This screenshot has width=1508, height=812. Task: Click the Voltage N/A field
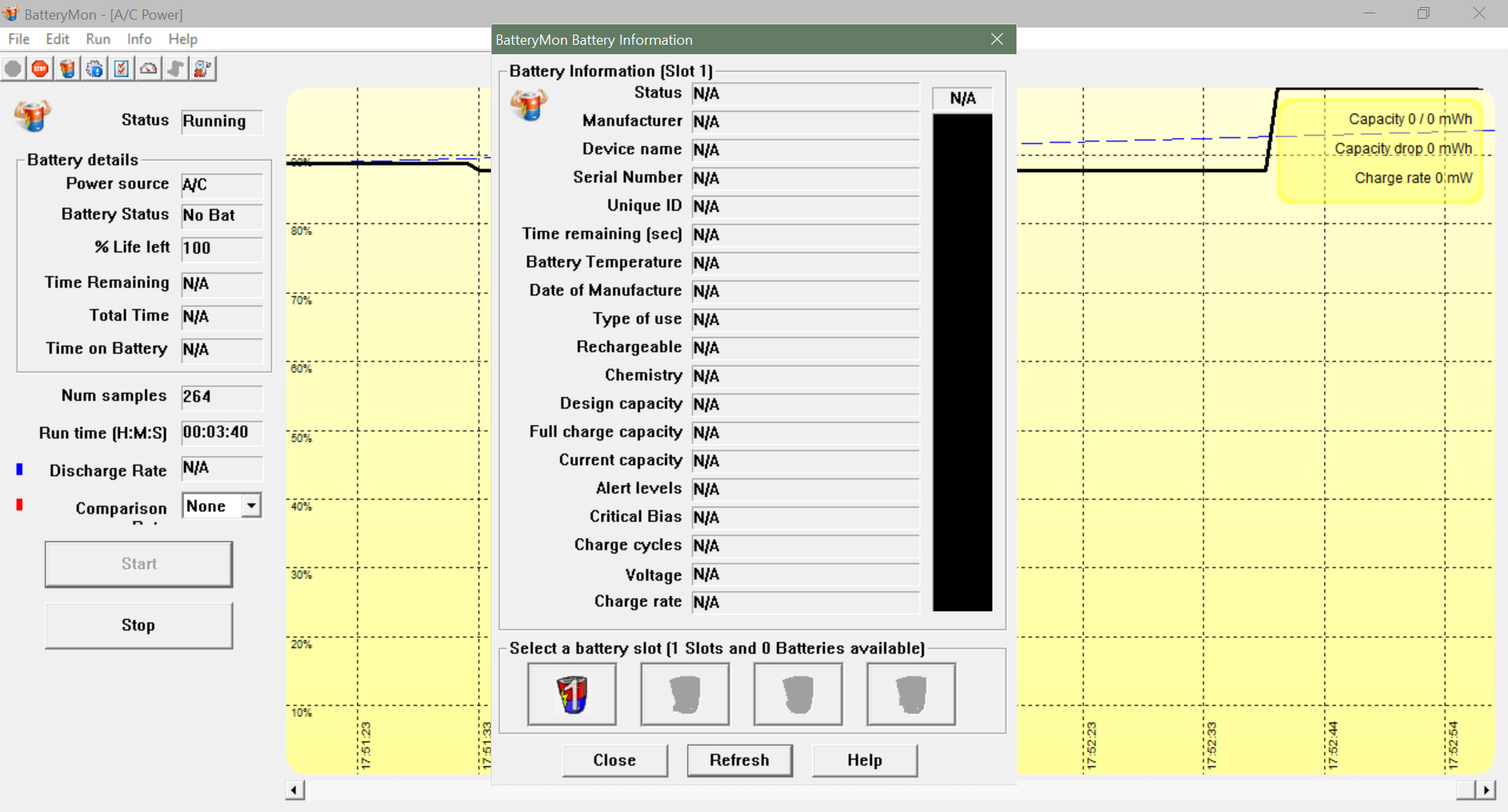point(805,575)
